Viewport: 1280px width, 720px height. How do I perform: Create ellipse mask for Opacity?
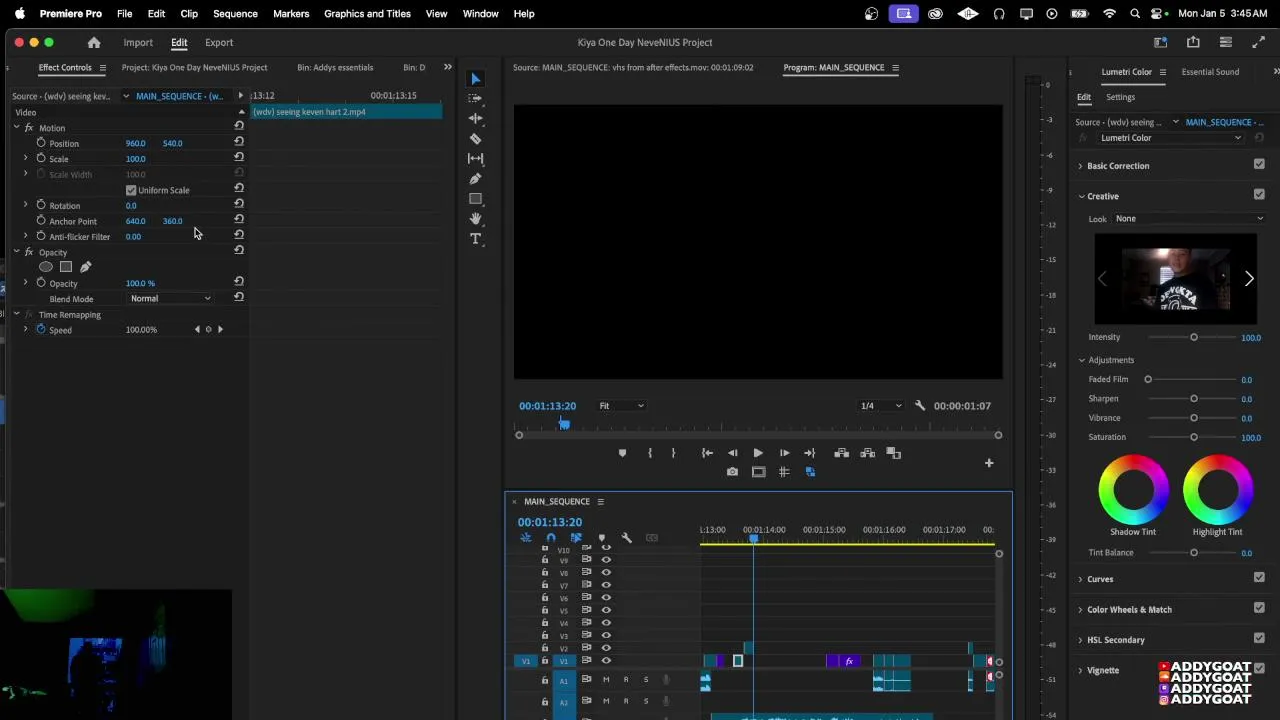46,267
